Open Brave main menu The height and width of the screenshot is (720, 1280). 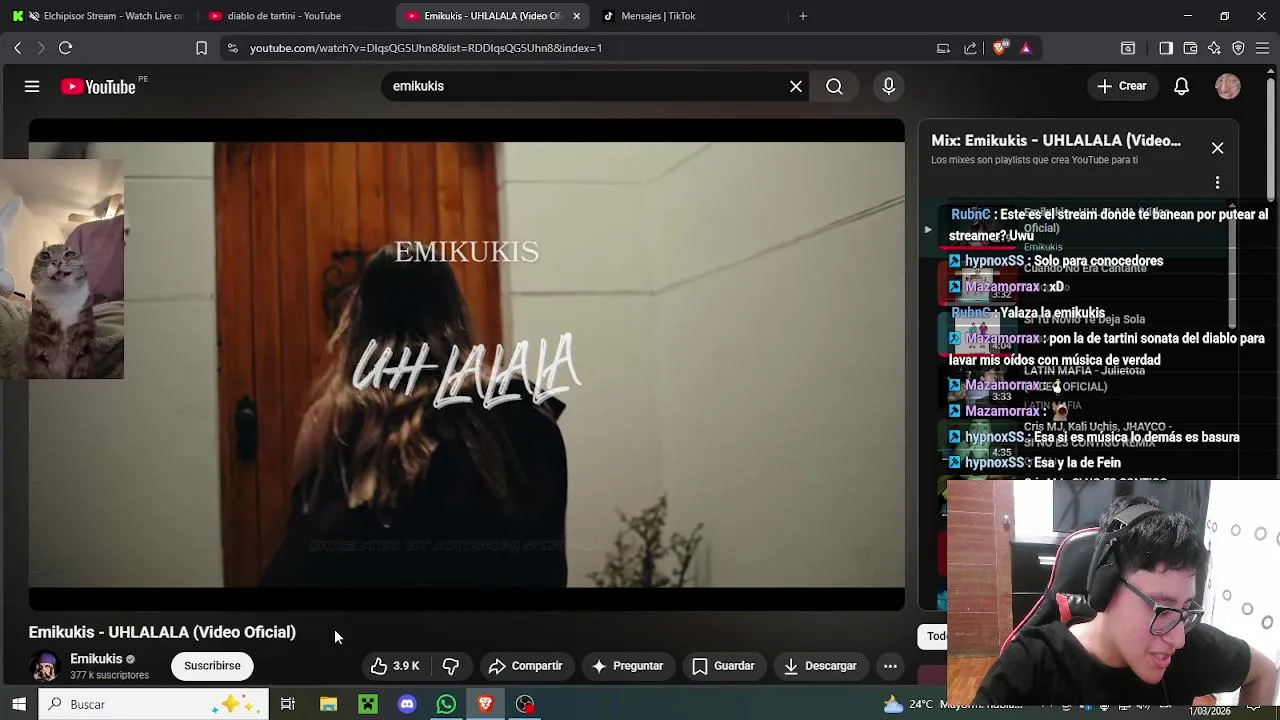[1263, 48]
